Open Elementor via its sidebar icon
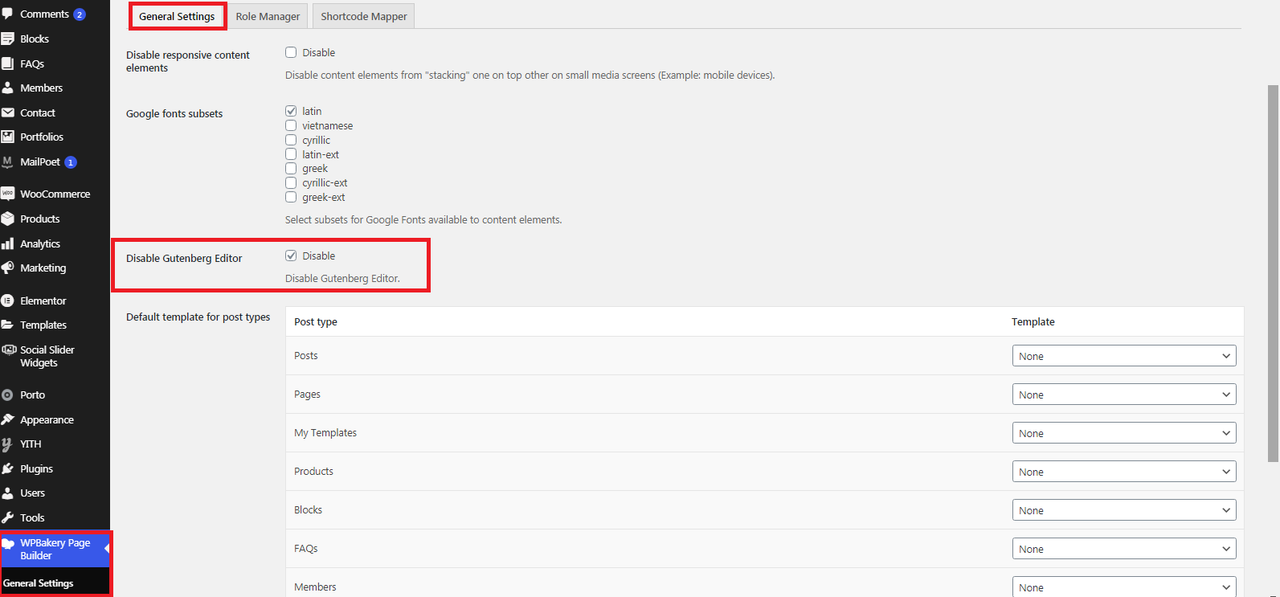Image resolution: width=1280 pixels, height=597 pixels. pyautogui.click(x=8, y=301)
